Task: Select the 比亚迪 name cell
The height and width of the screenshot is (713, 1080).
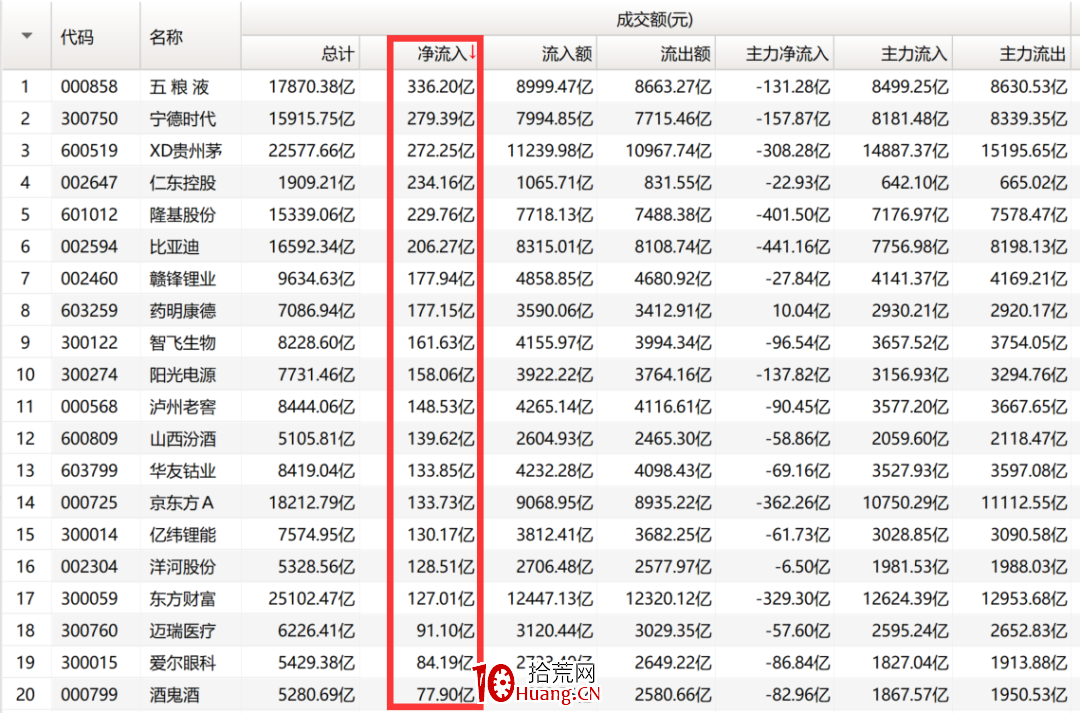Action: click(174, 247)
